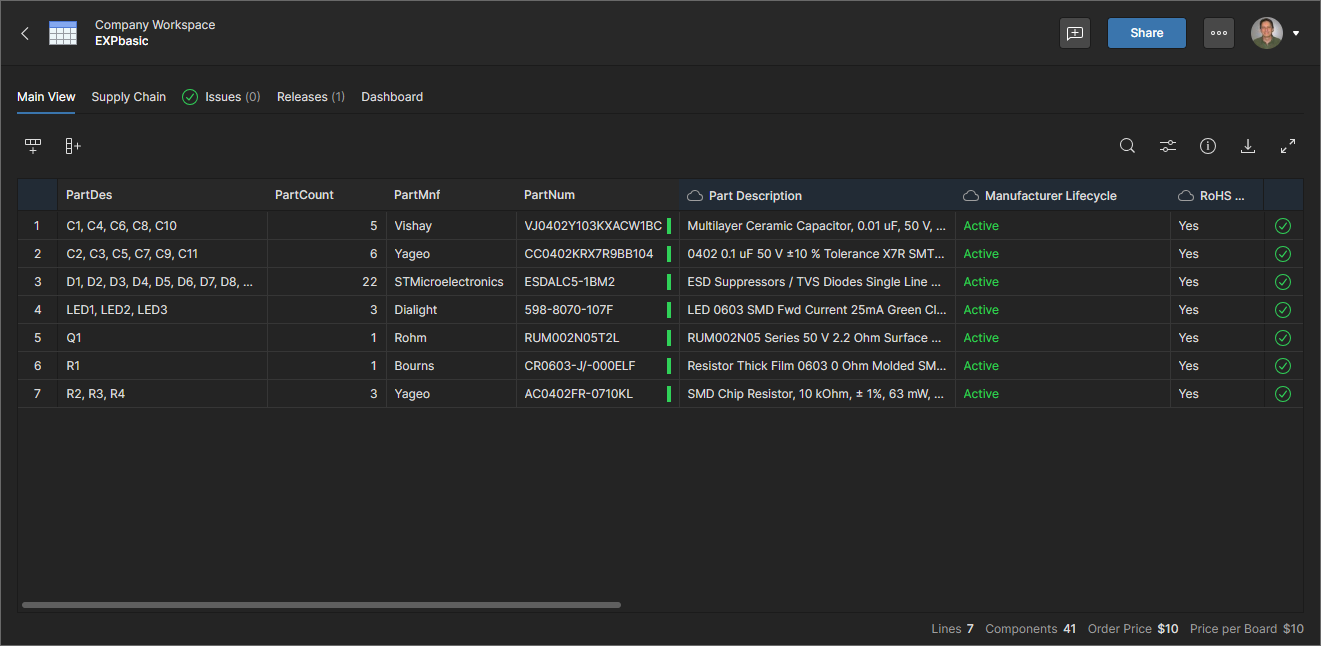Click the status checkmark for row 4
This screenshot has height=646, width=1321.
1283,310
